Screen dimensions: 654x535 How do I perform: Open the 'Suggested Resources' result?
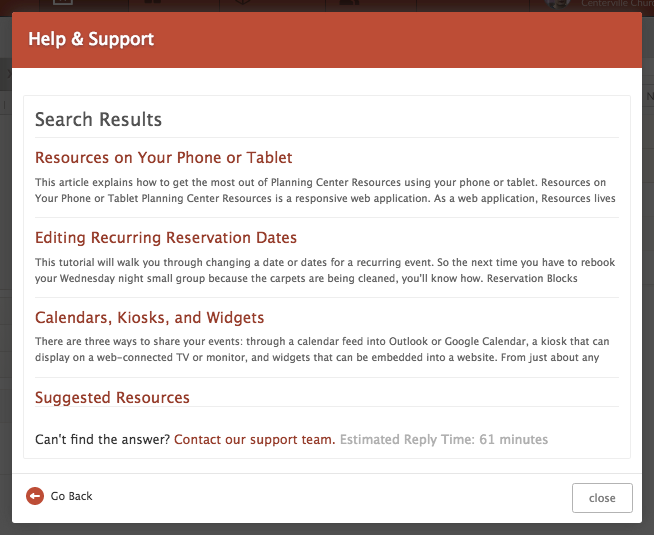coord(112,397)
